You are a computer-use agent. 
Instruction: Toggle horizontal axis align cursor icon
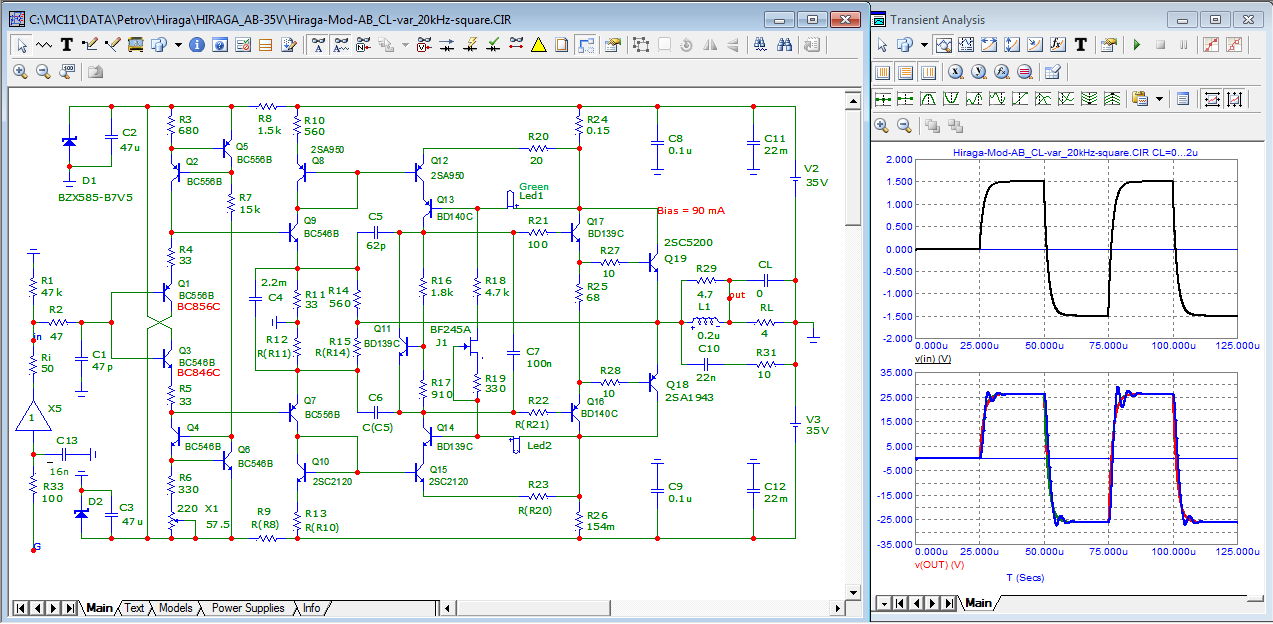1211,99
